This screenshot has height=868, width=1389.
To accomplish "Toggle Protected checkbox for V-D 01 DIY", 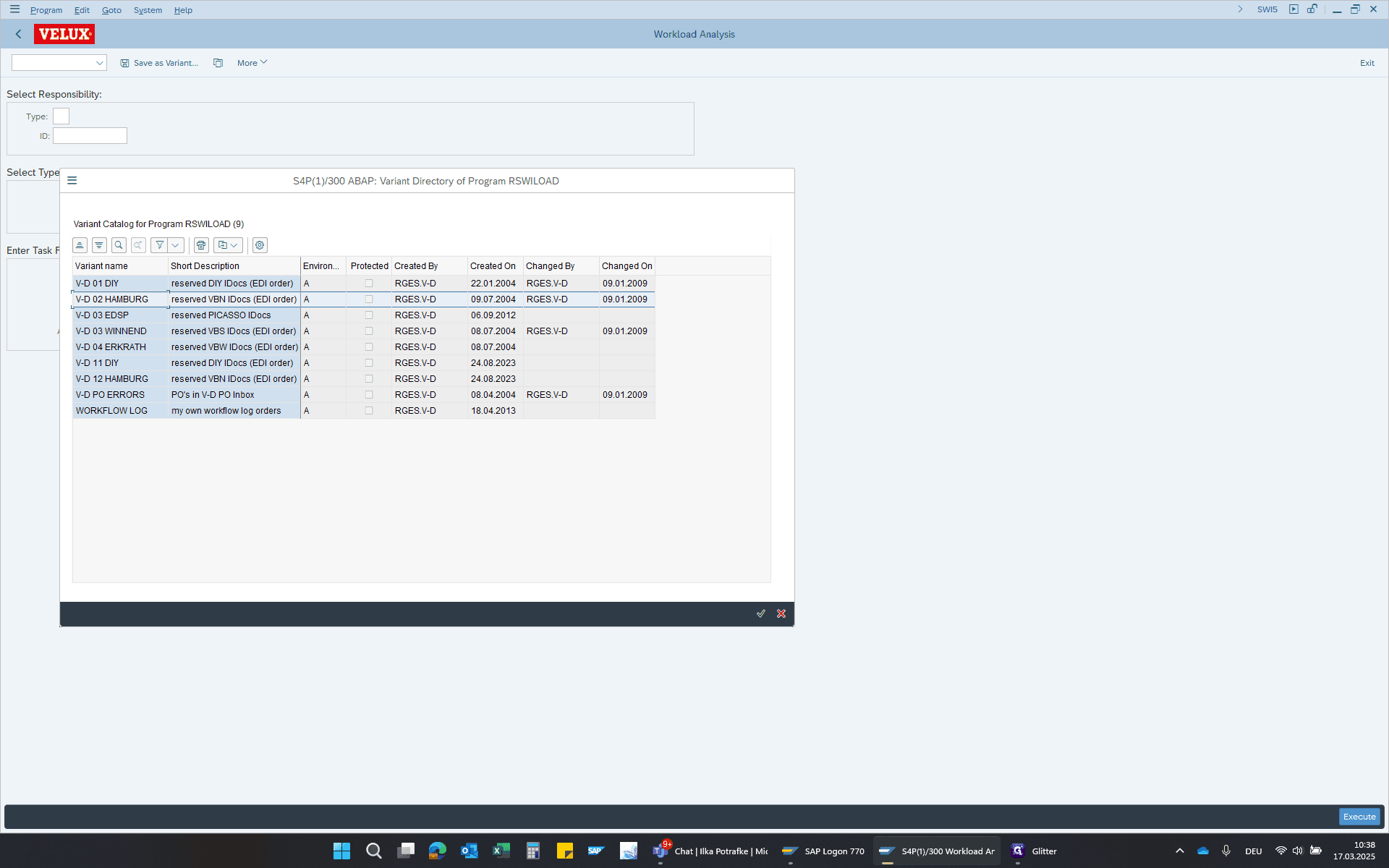I will (x=369, y=284).
